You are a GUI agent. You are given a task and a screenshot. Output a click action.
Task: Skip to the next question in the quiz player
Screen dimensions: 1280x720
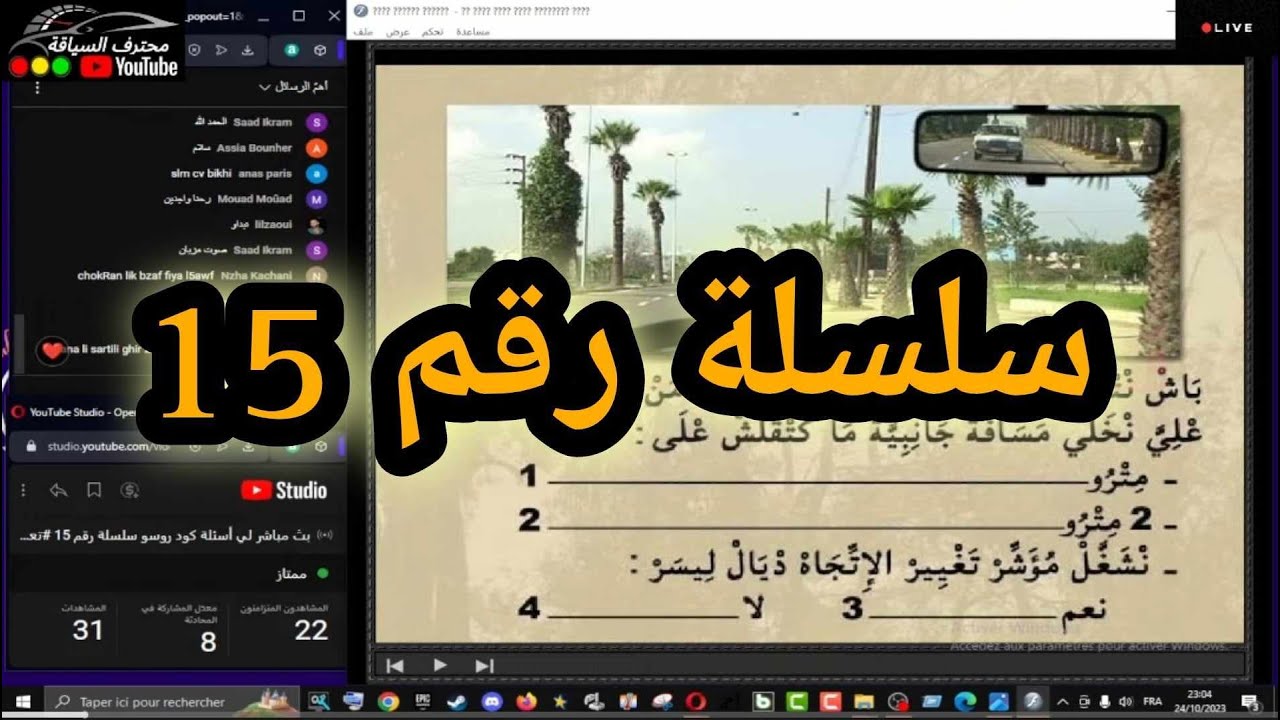pyautogui.click(x=485, y=665)
